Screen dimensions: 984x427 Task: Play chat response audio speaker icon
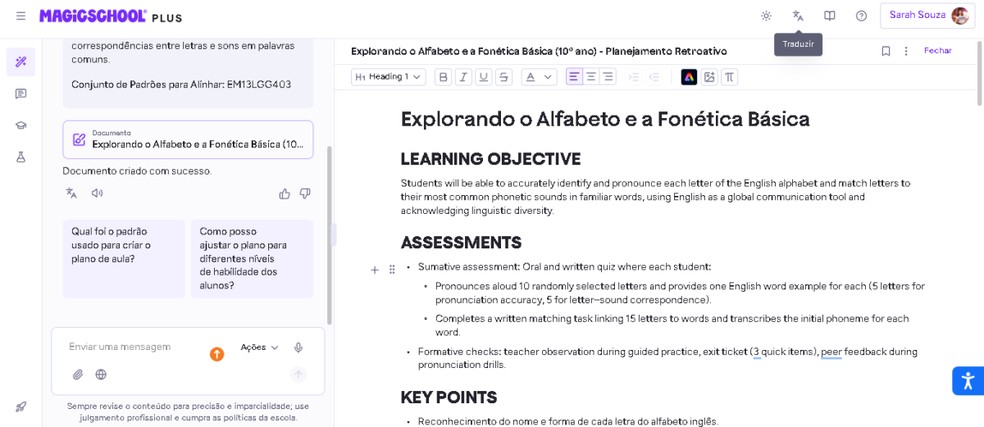pyautogui.click(x=97, y=193)
